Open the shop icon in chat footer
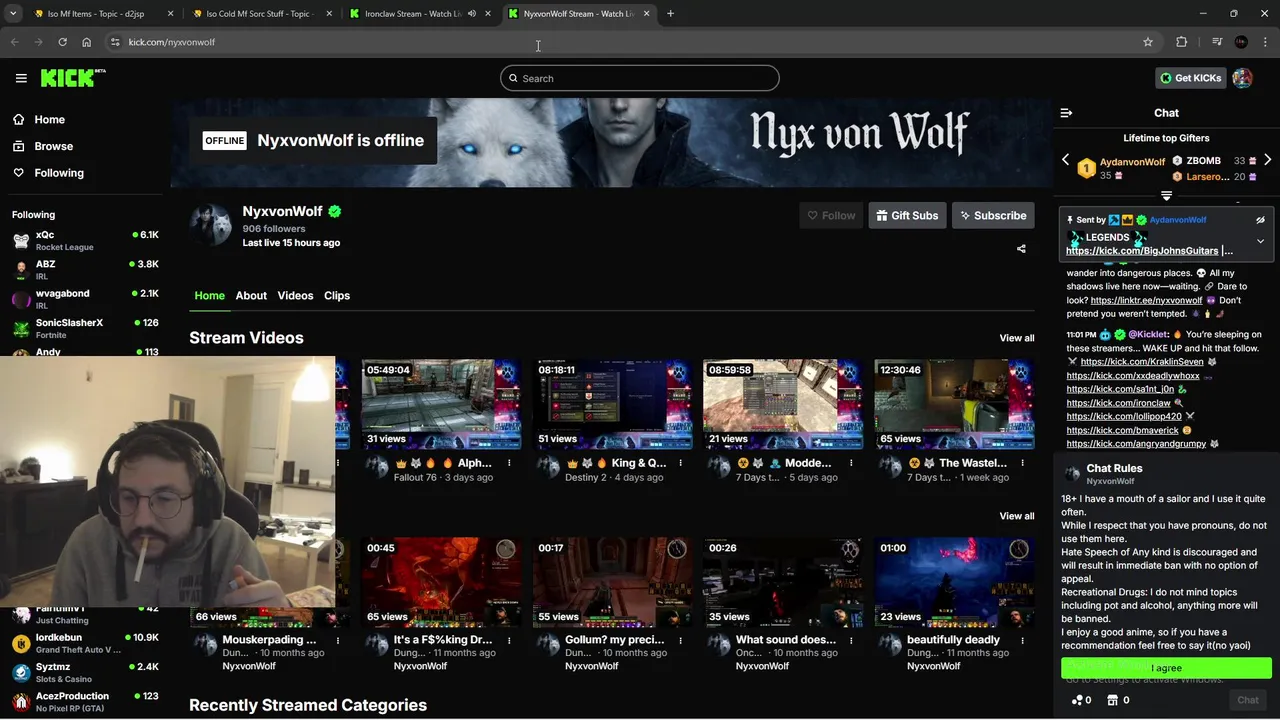The width and height of the screenshot is (1280, 720). tap(1118, 700)
